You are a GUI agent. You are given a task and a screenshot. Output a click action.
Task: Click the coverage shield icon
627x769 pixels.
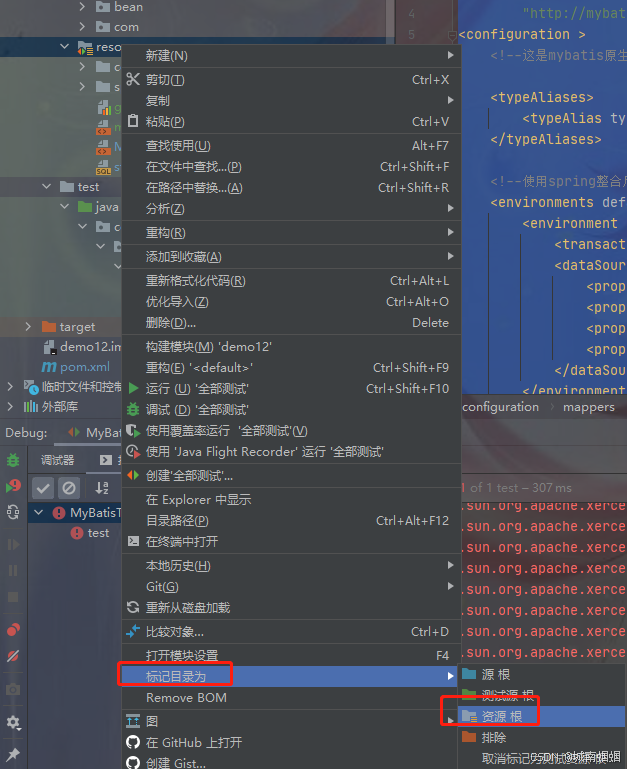133,431
